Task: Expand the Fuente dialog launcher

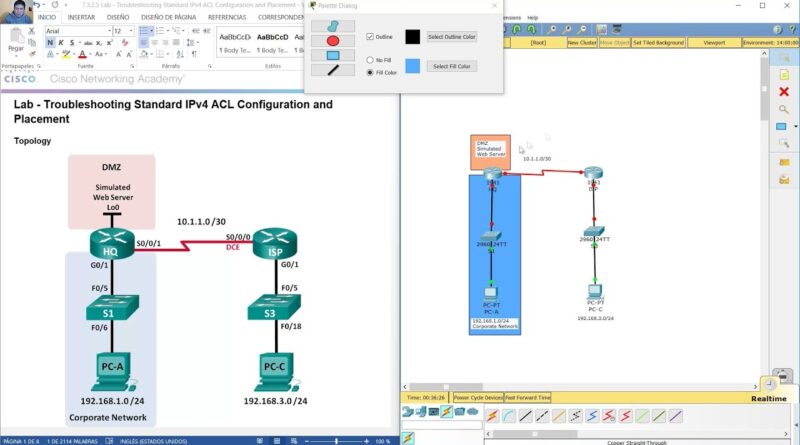Action: (x=132, y=66)
